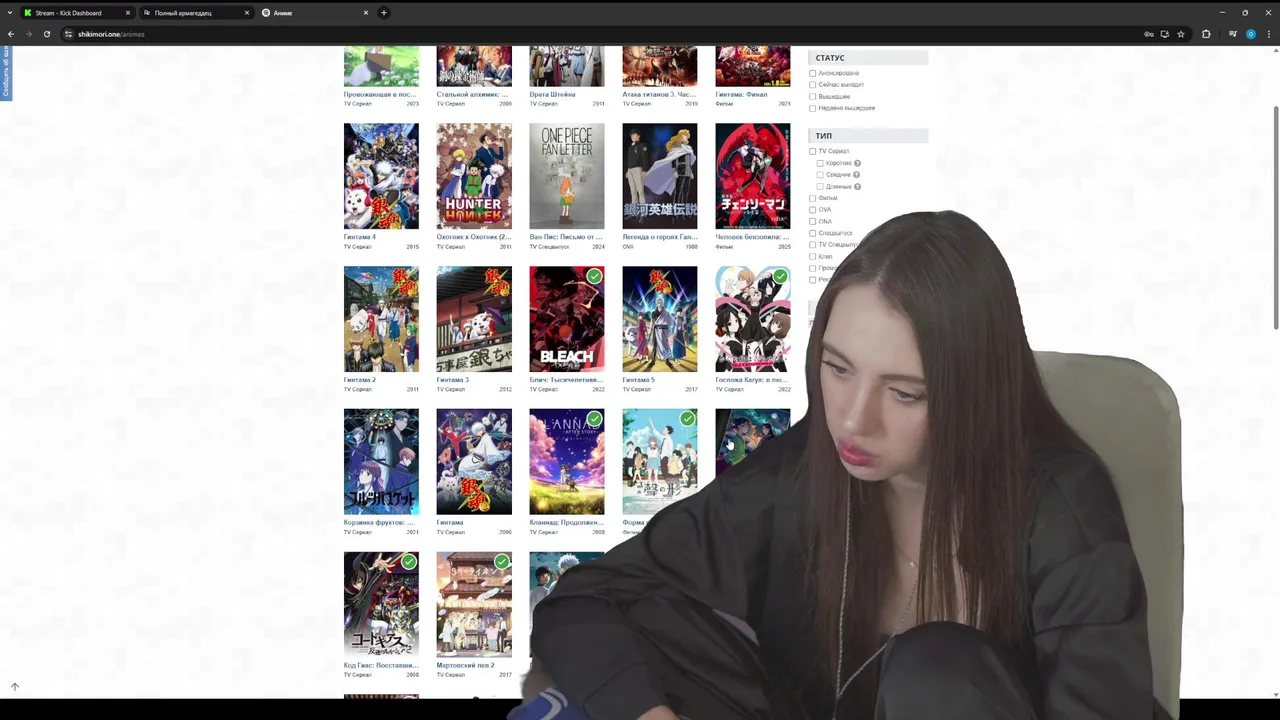Close the Полный армагеддец tab
The image size is (1280, 720).
[247, 13]
